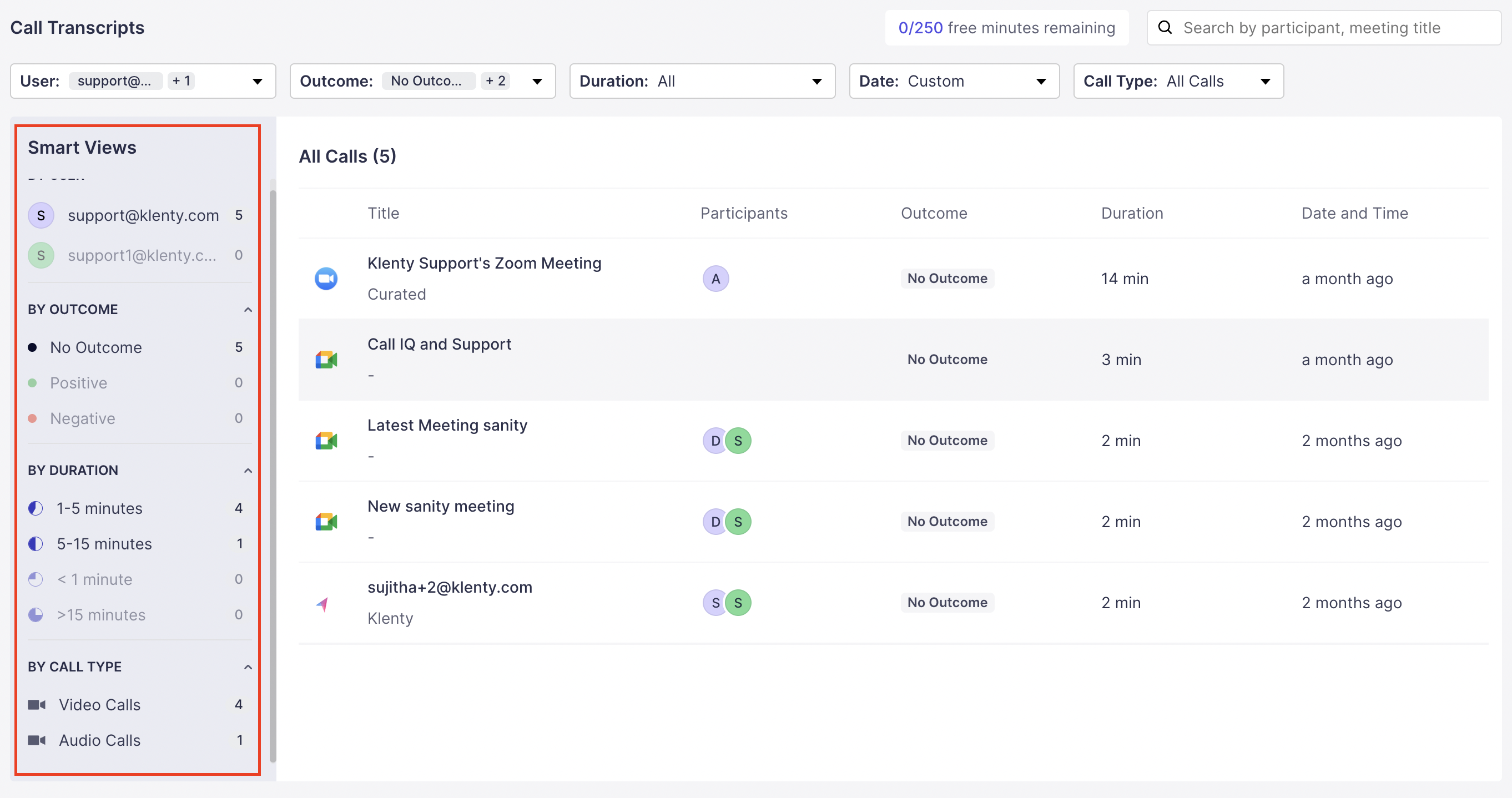Open the New sanity meeting call
Image resolution: width=1512 pixels, height=798 pixels.
tap(440, 506)
